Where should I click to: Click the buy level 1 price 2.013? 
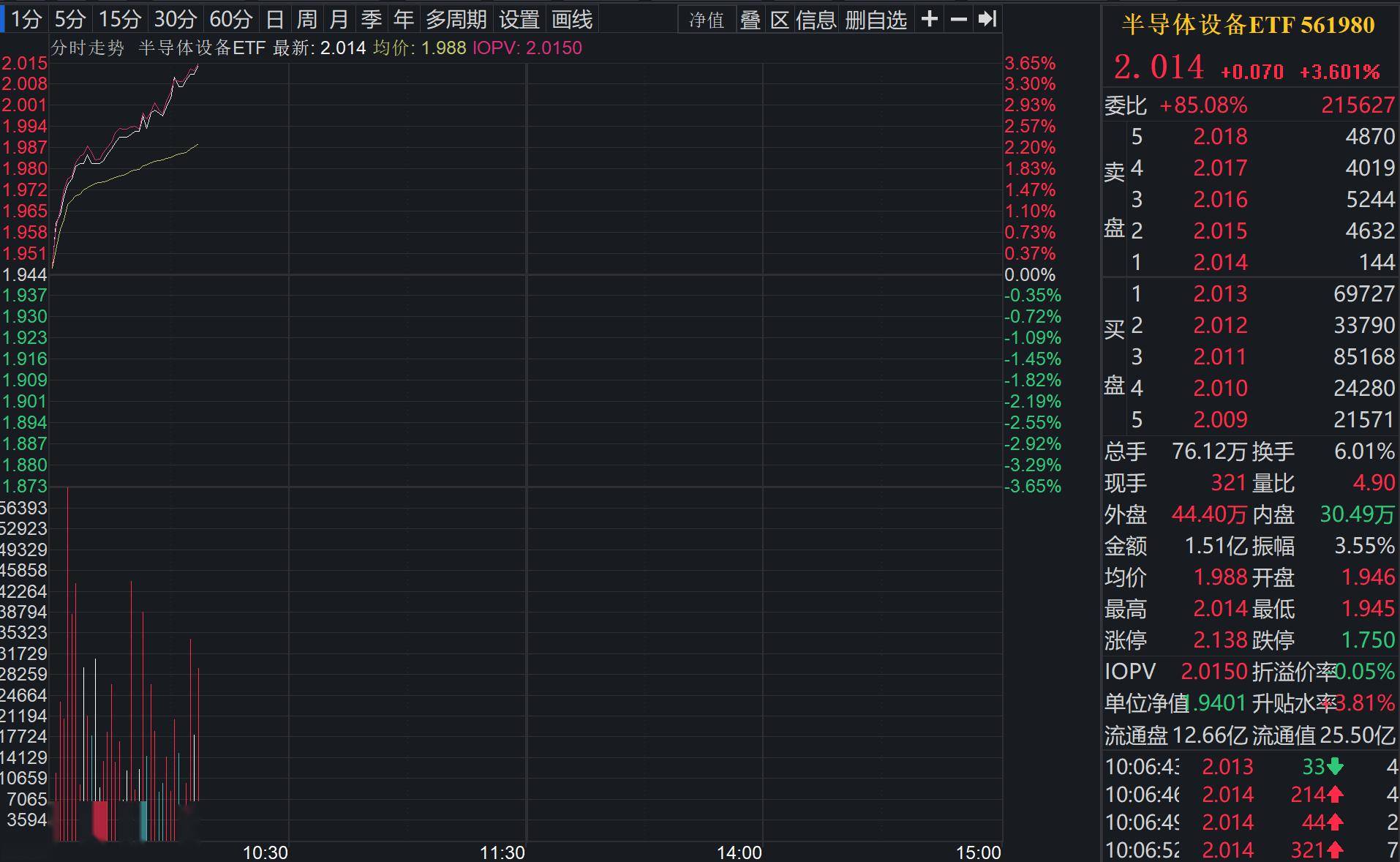pos(1220,293)
